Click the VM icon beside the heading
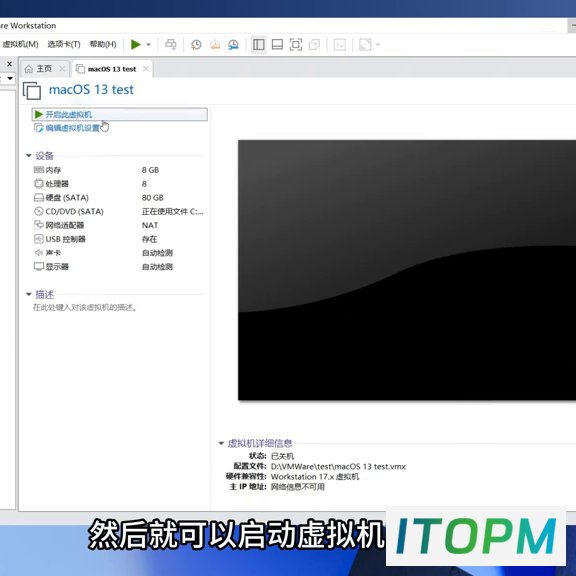Viewport: 576px width, 576px height. (x=32, y=90)
